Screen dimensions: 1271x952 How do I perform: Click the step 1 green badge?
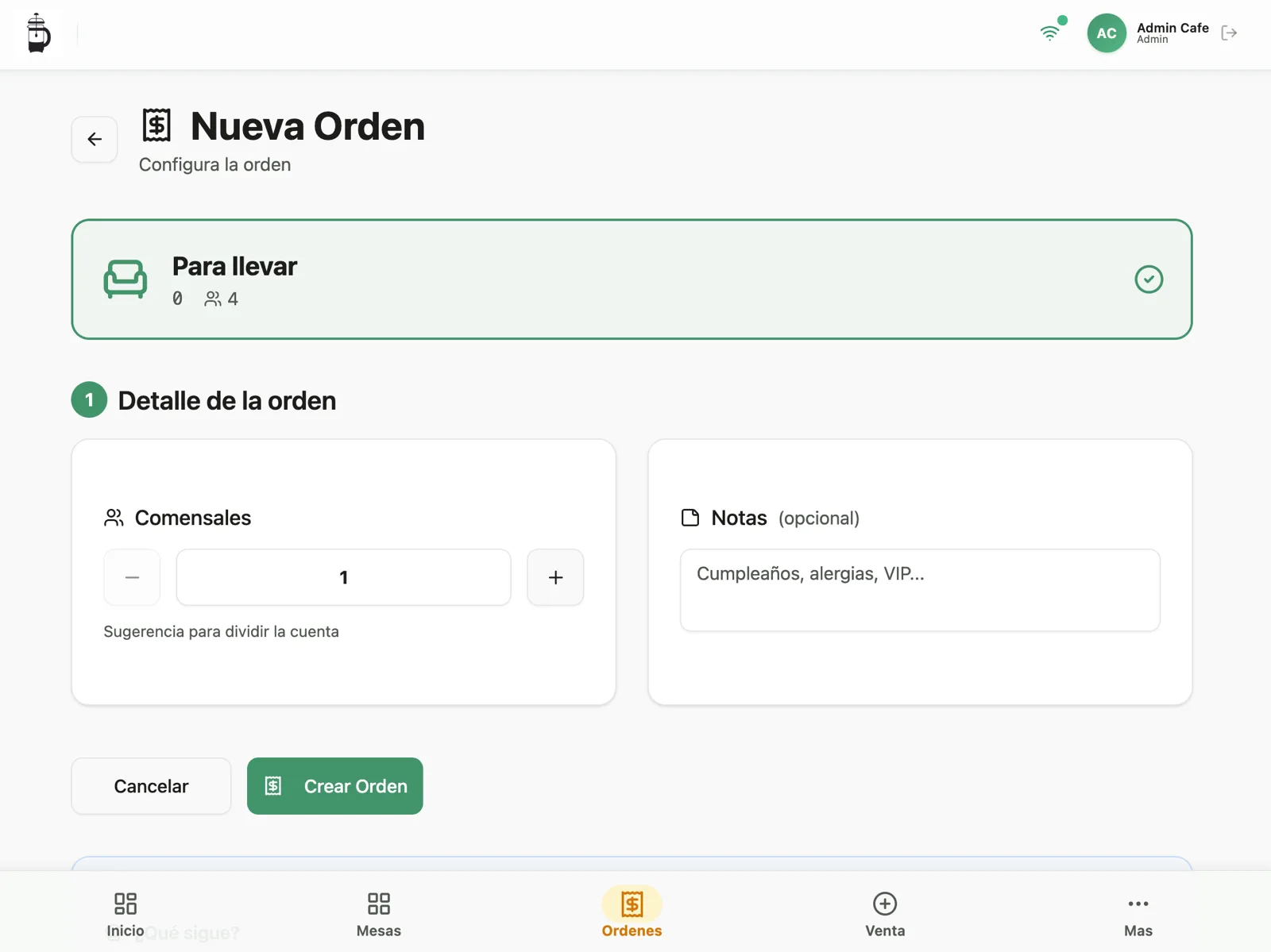(x=89, y=399)
